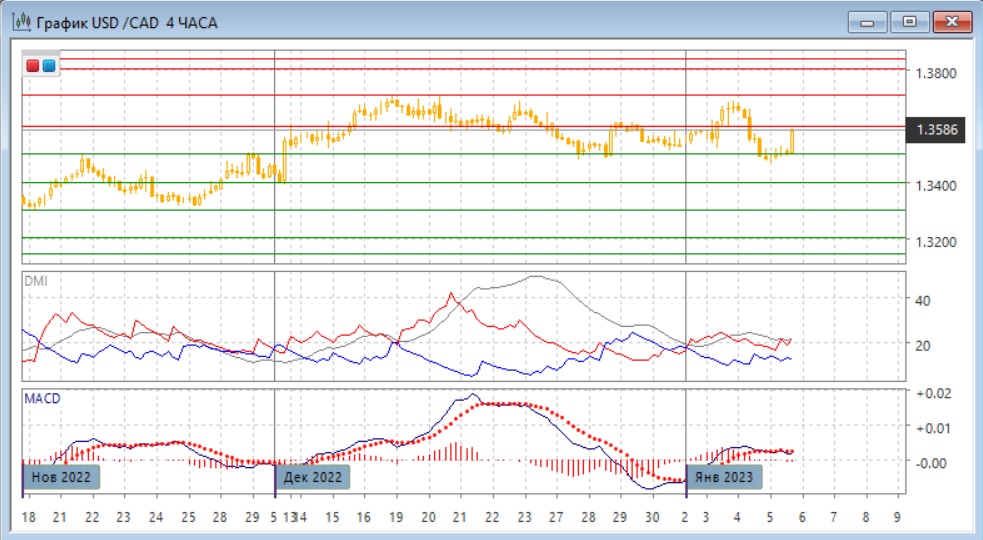Click the last candlestick on price chart
983x540 pixels.
[792, 141]
